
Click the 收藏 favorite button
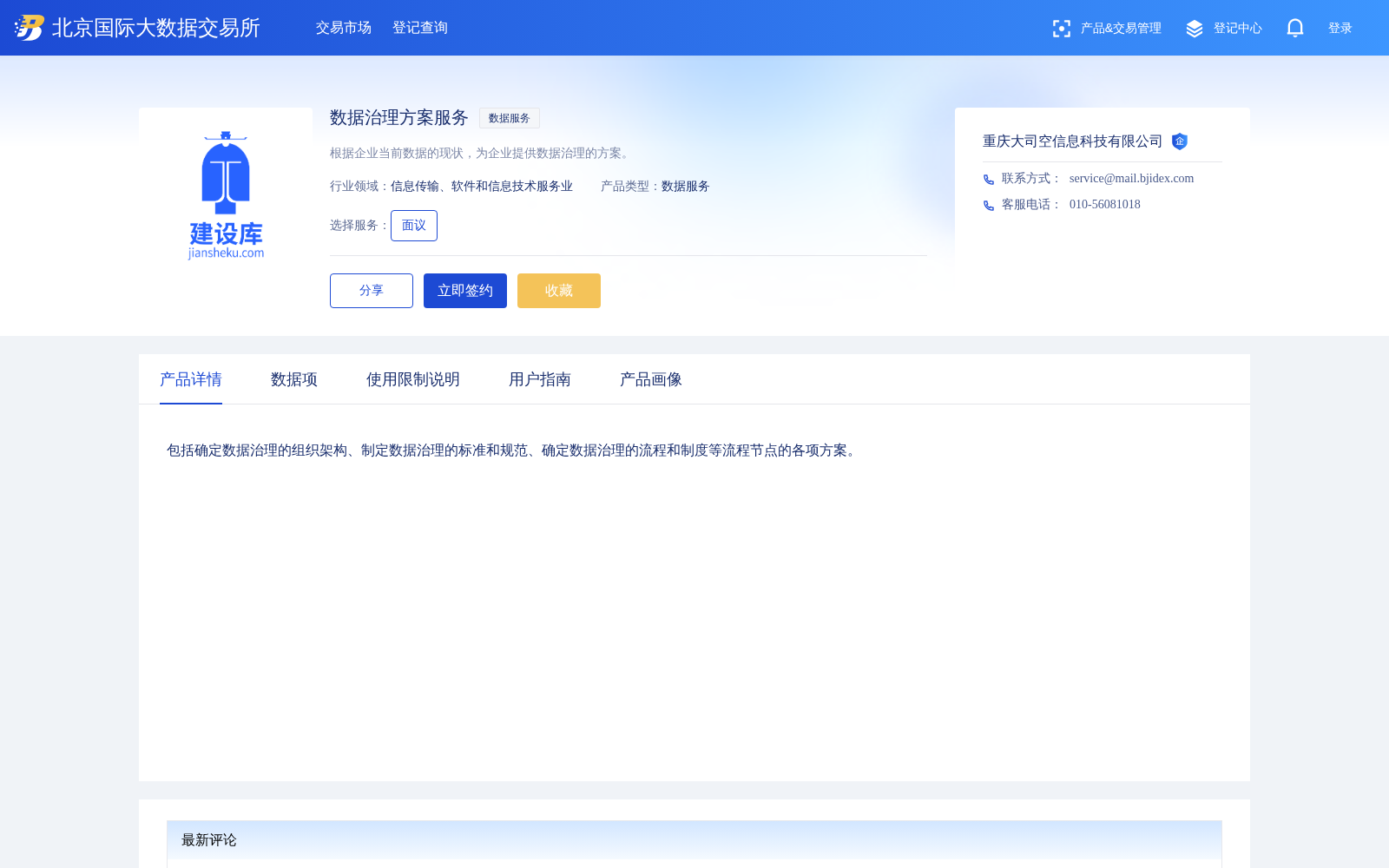pos(559,291)
